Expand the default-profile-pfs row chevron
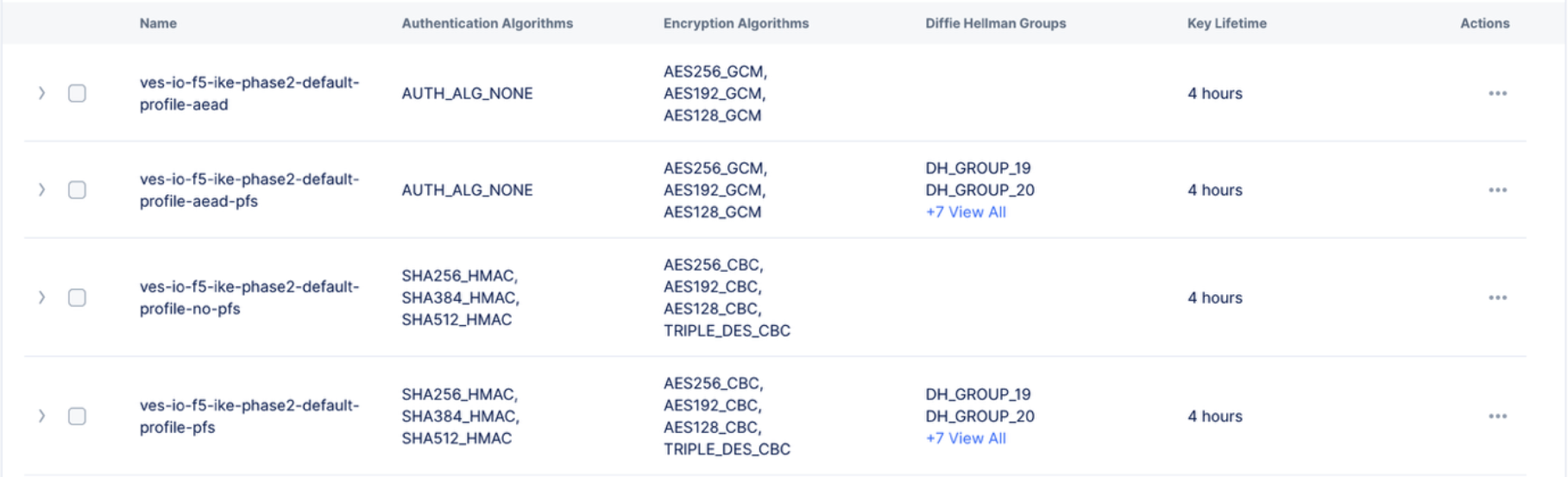 point(41,416)
